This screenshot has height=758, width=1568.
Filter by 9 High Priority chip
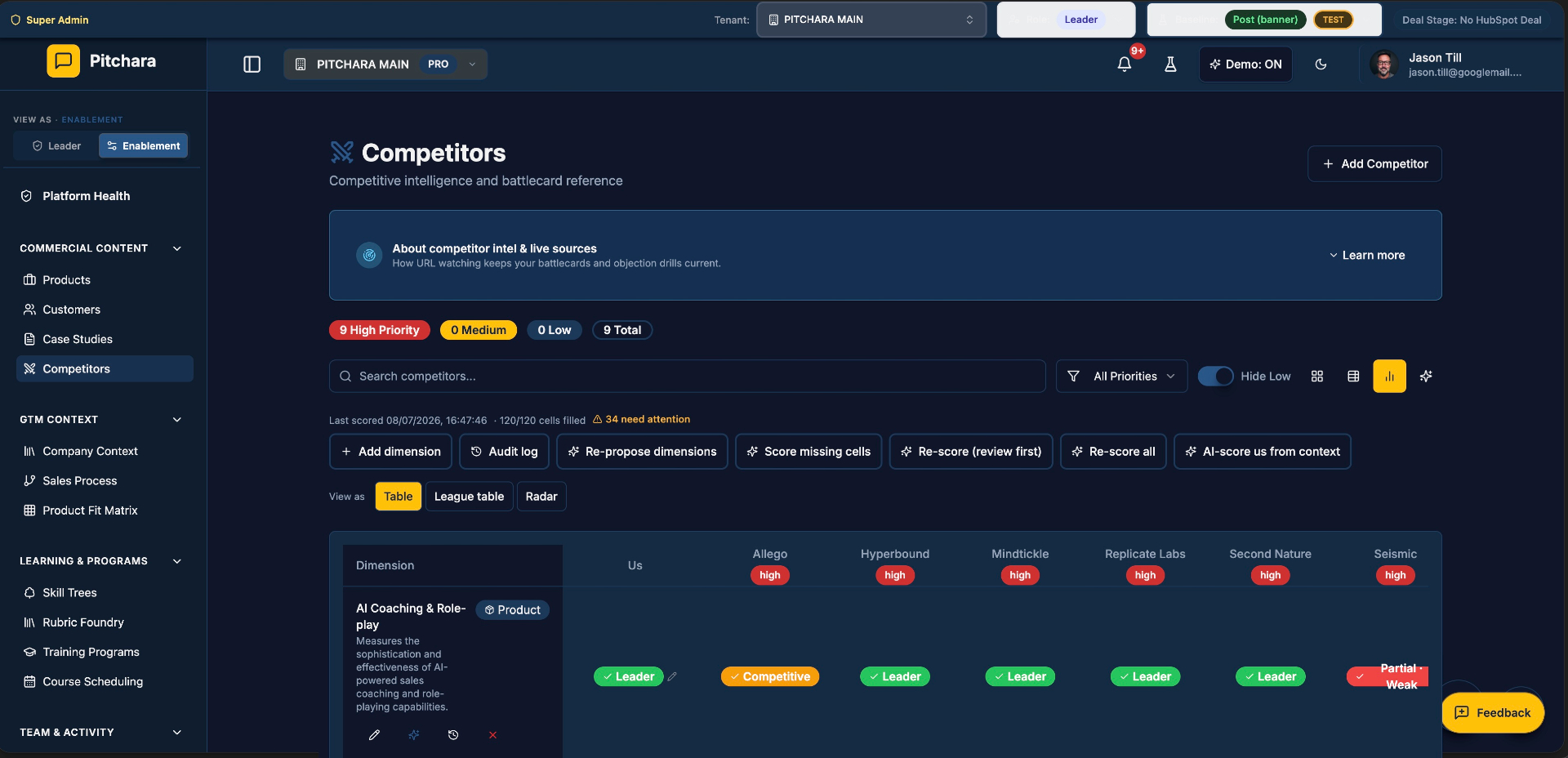[380, 330]
